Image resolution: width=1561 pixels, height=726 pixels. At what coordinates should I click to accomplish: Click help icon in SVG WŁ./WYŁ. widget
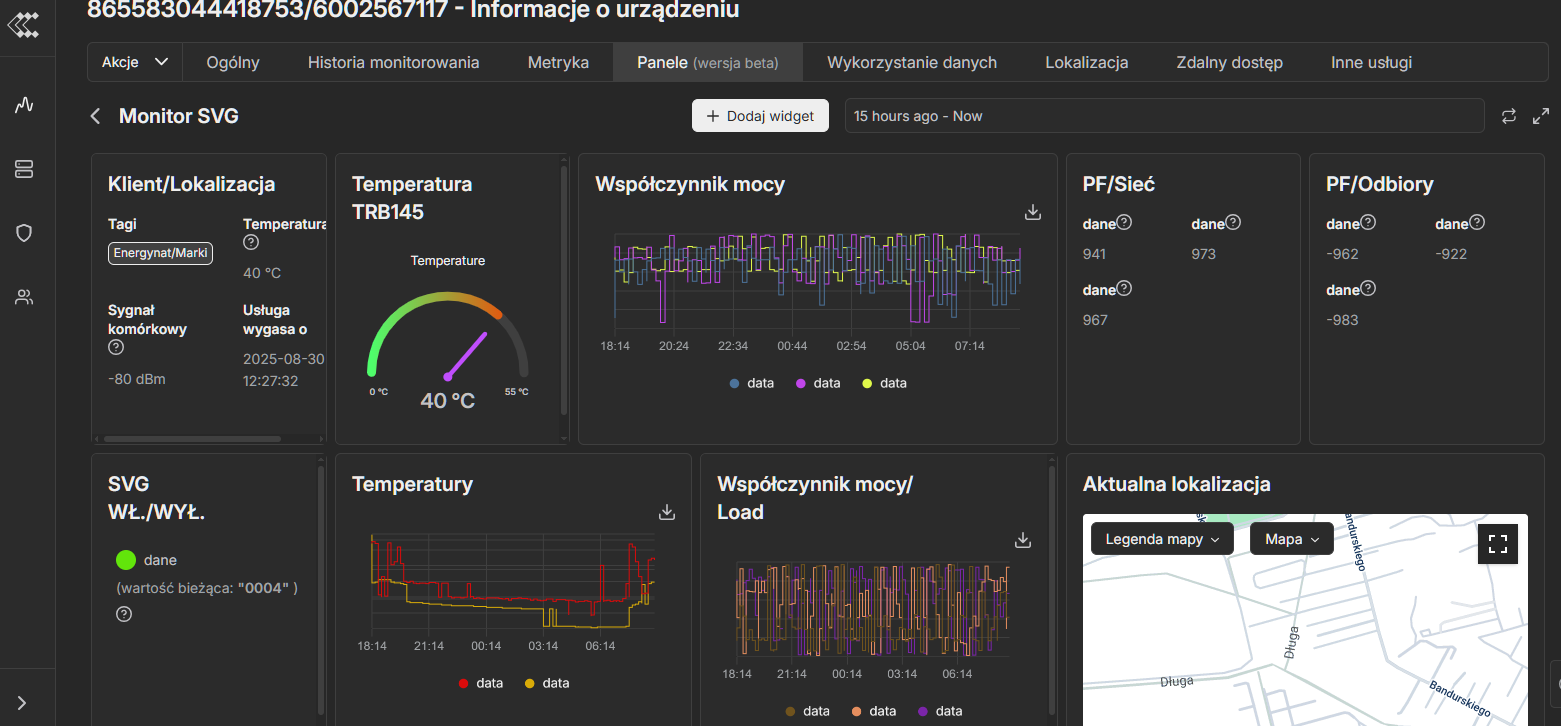(124, 614)
